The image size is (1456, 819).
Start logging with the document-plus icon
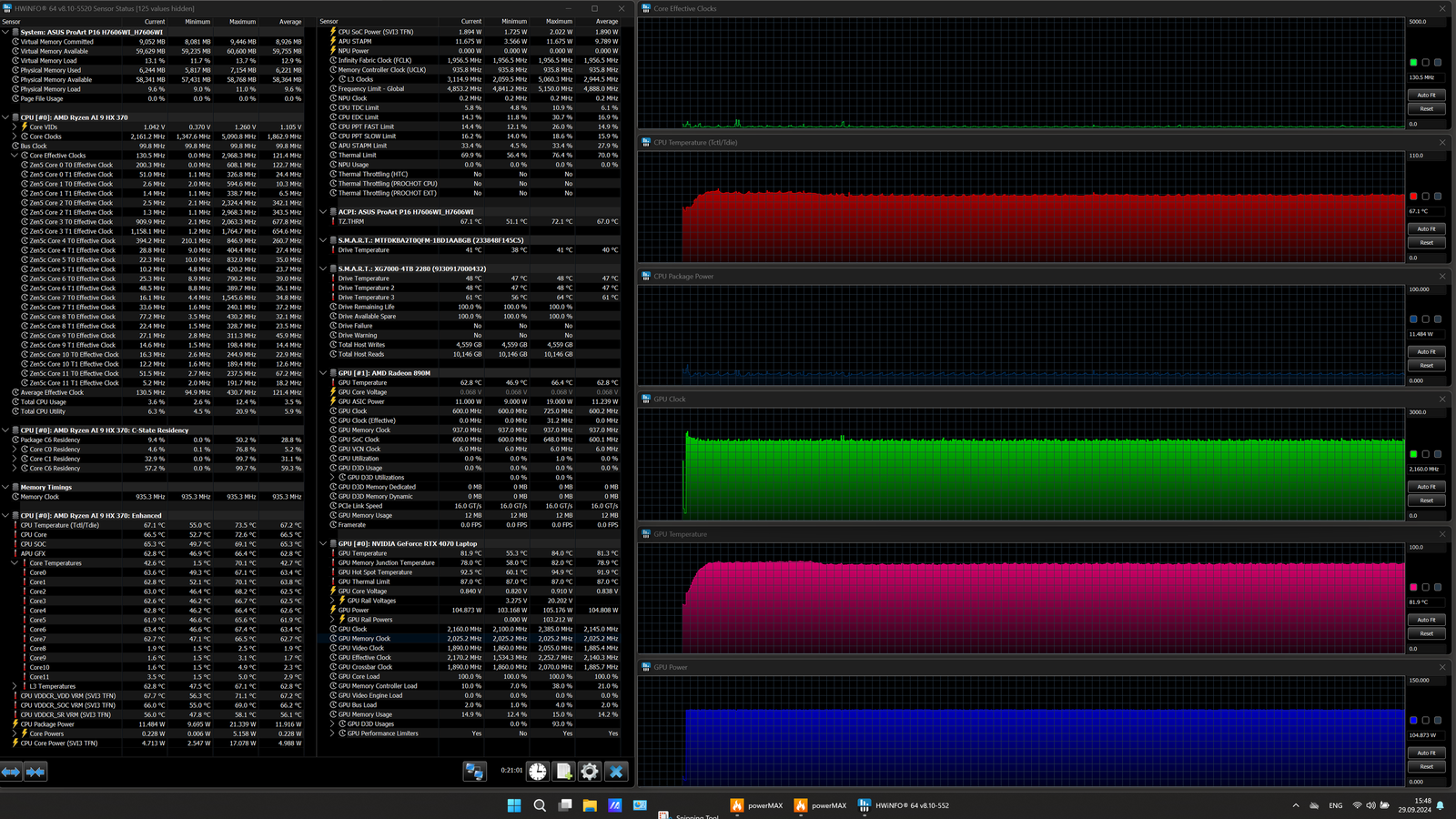click(x=564, y=772)
